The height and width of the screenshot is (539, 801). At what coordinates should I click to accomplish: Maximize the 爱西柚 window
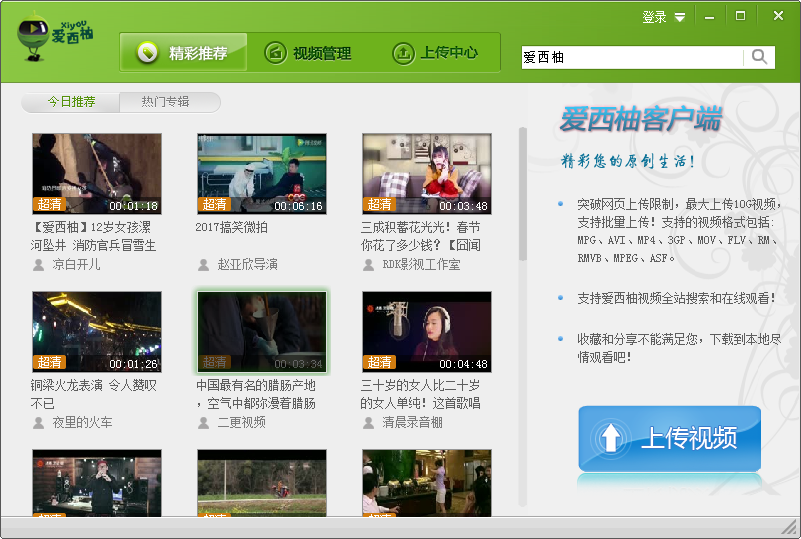pos(740,16)
